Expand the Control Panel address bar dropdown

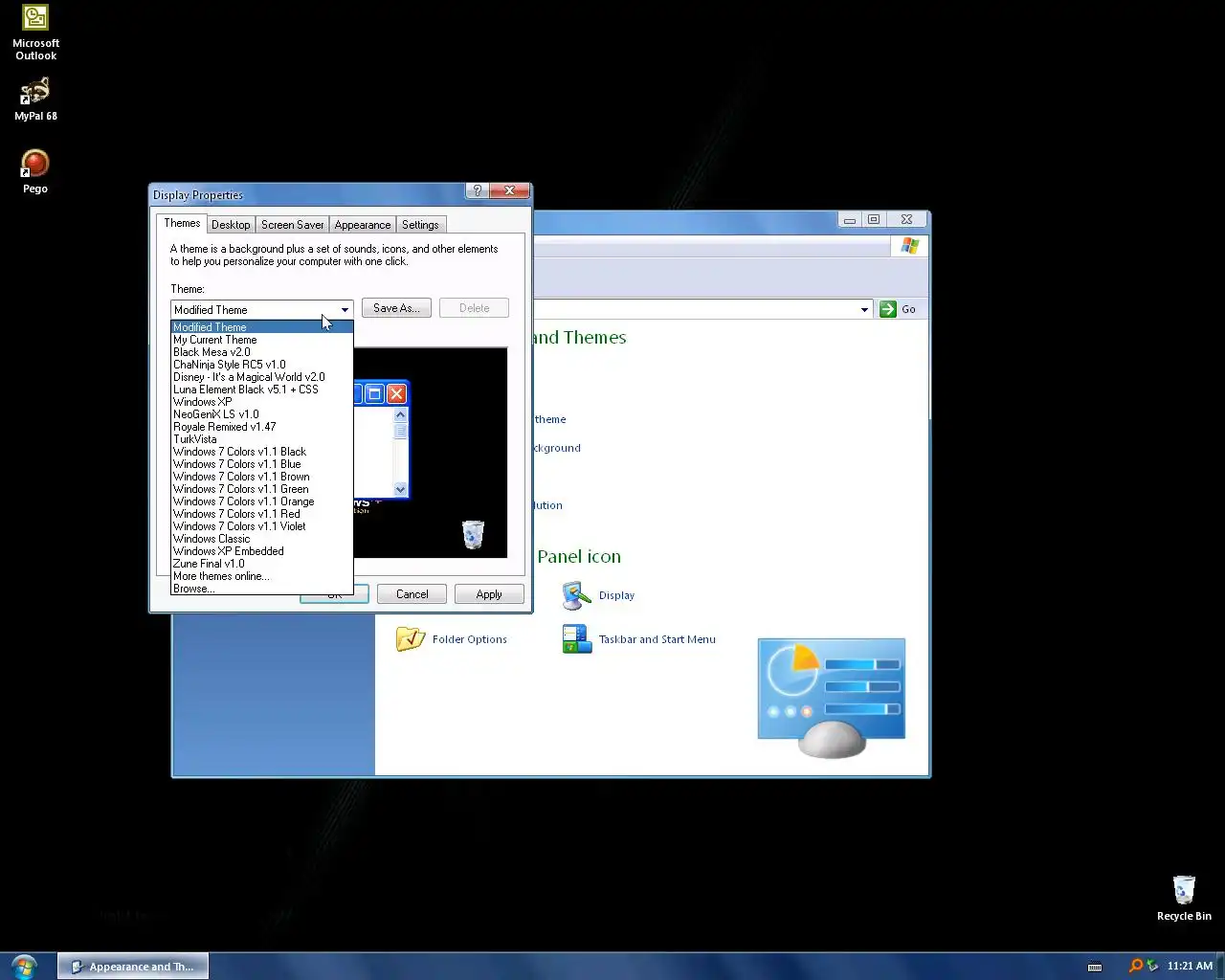[864, 309]
